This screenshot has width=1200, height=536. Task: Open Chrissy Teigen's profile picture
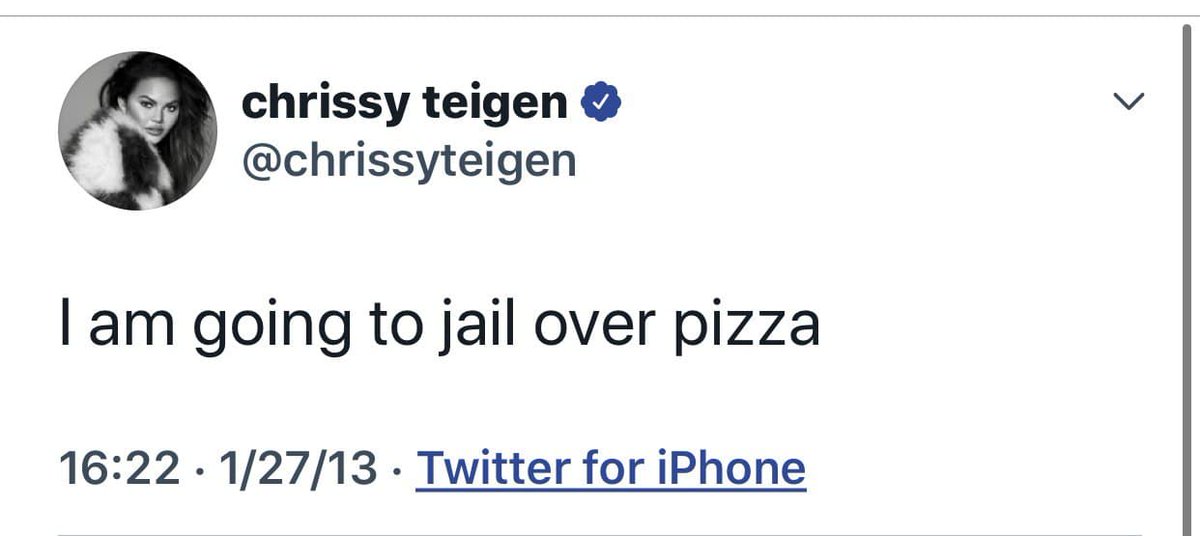[x=138, y=131]
